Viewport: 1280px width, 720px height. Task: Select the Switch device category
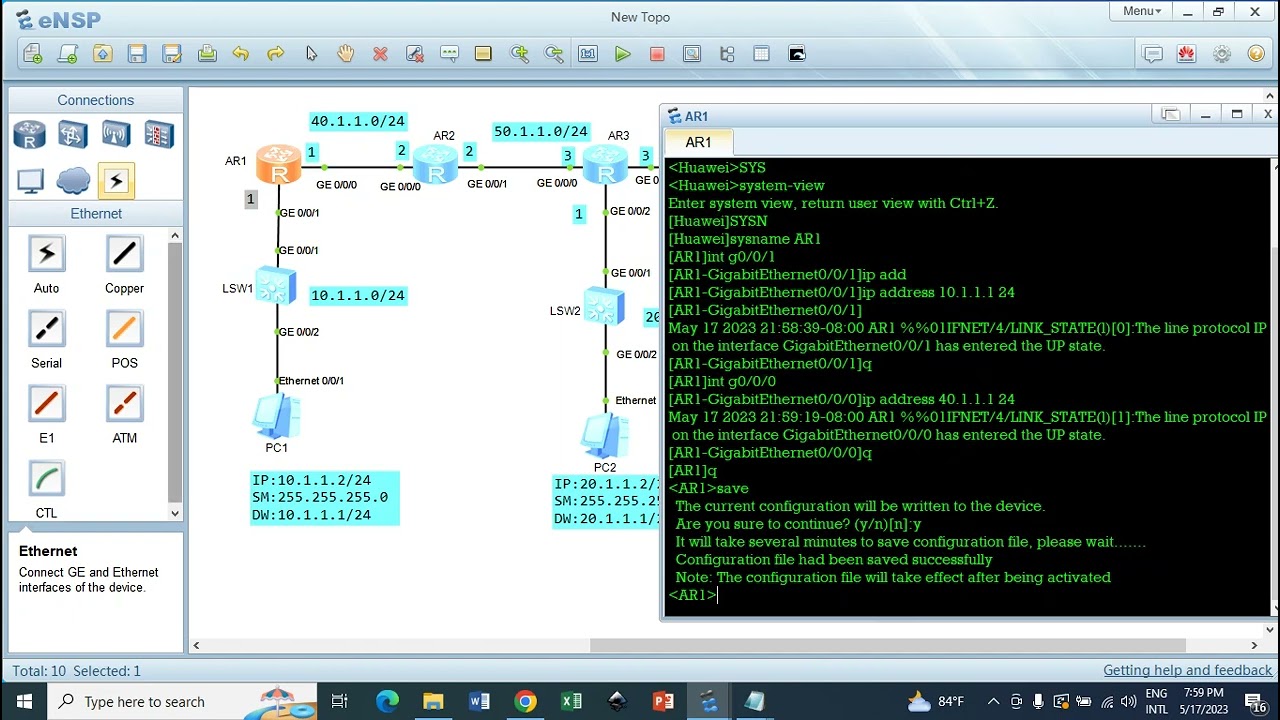pyautogui.click(x=73, y=134)
